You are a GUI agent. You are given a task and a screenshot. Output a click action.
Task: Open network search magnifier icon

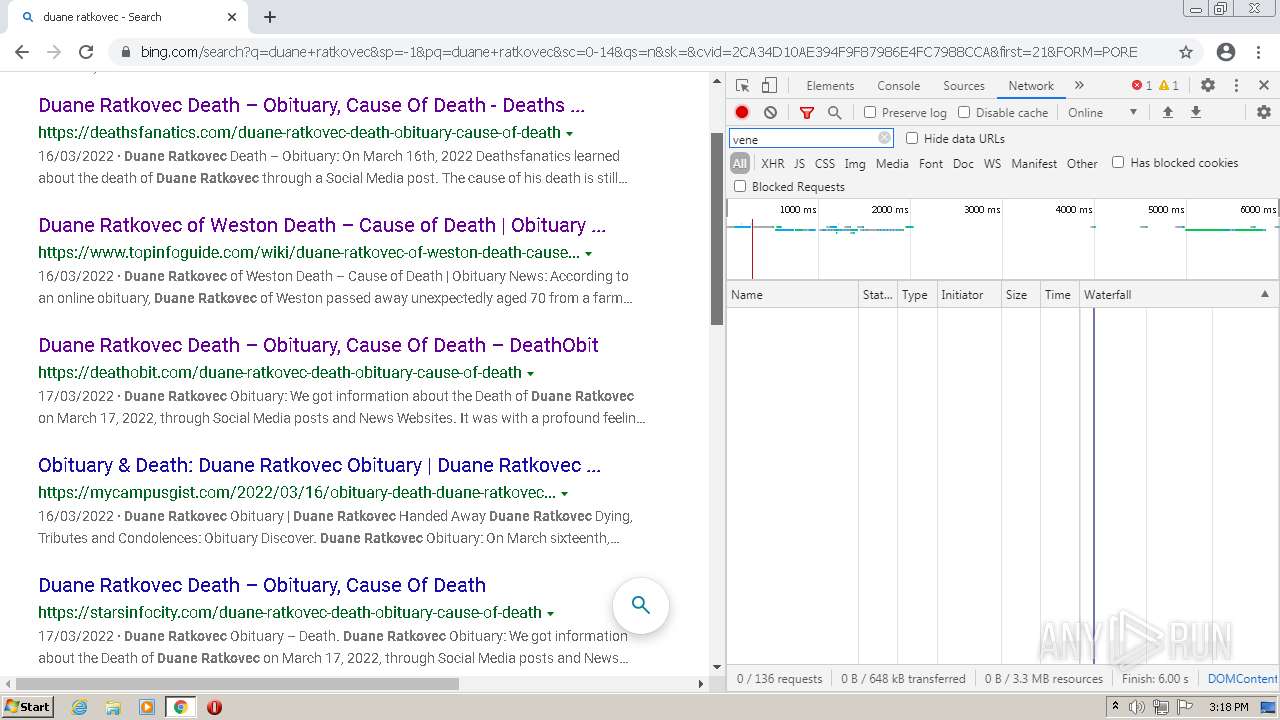click(x=834, y=113)
